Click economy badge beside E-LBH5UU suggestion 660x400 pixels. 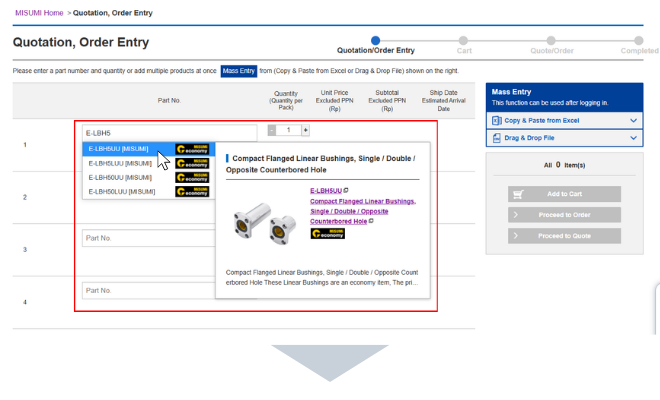click(192, 149)
